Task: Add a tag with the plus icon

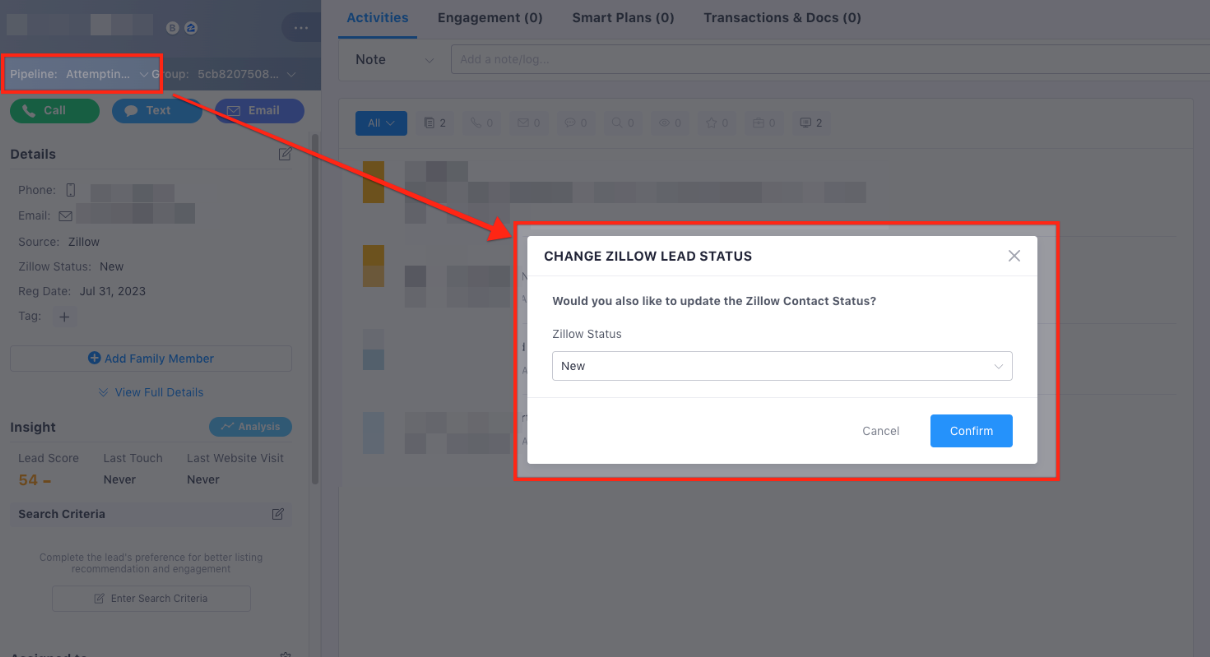Action: [x=64, y=317]
